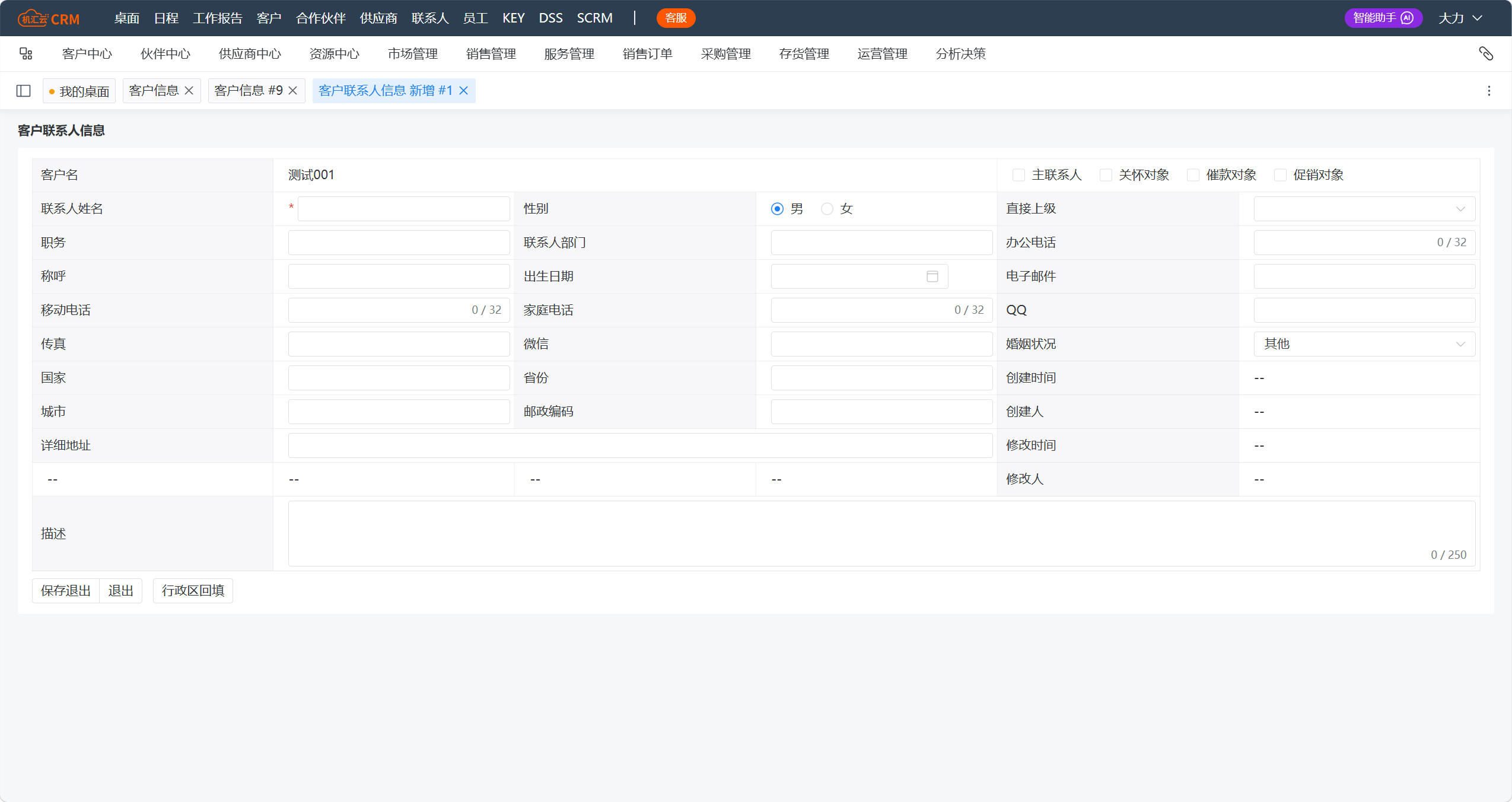Focus the 电子邮件 input field
The image size is (1512, 802).
point(1364,276)
